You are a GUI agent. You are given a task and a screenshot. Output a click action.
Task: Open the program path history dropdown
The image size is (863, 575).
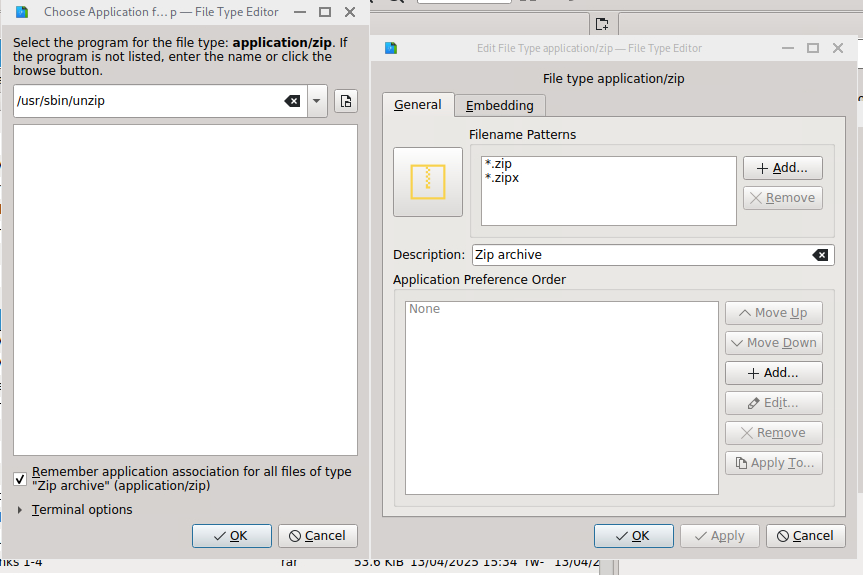pos(316,101)
